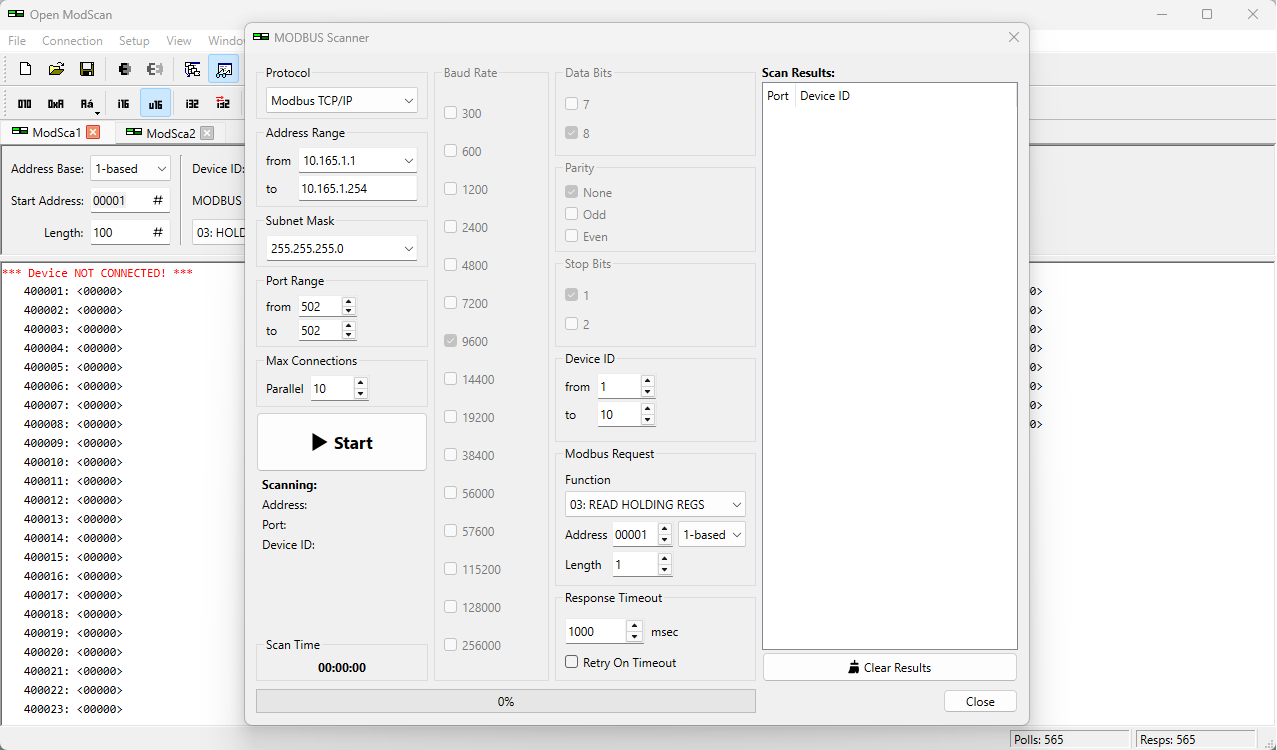
Task: Click the Connect icon in the toolbar
Action: [122, 69]
